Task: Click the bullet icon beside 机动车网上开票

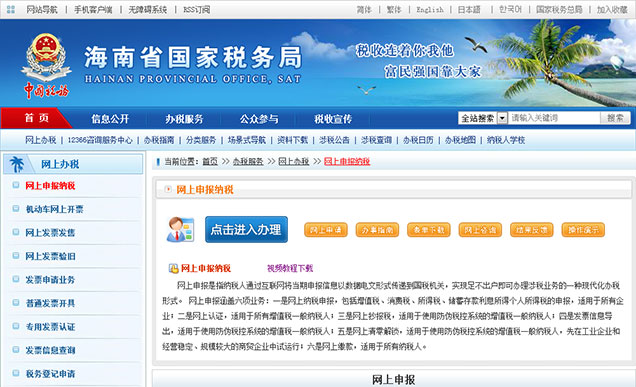Action: 16,209
